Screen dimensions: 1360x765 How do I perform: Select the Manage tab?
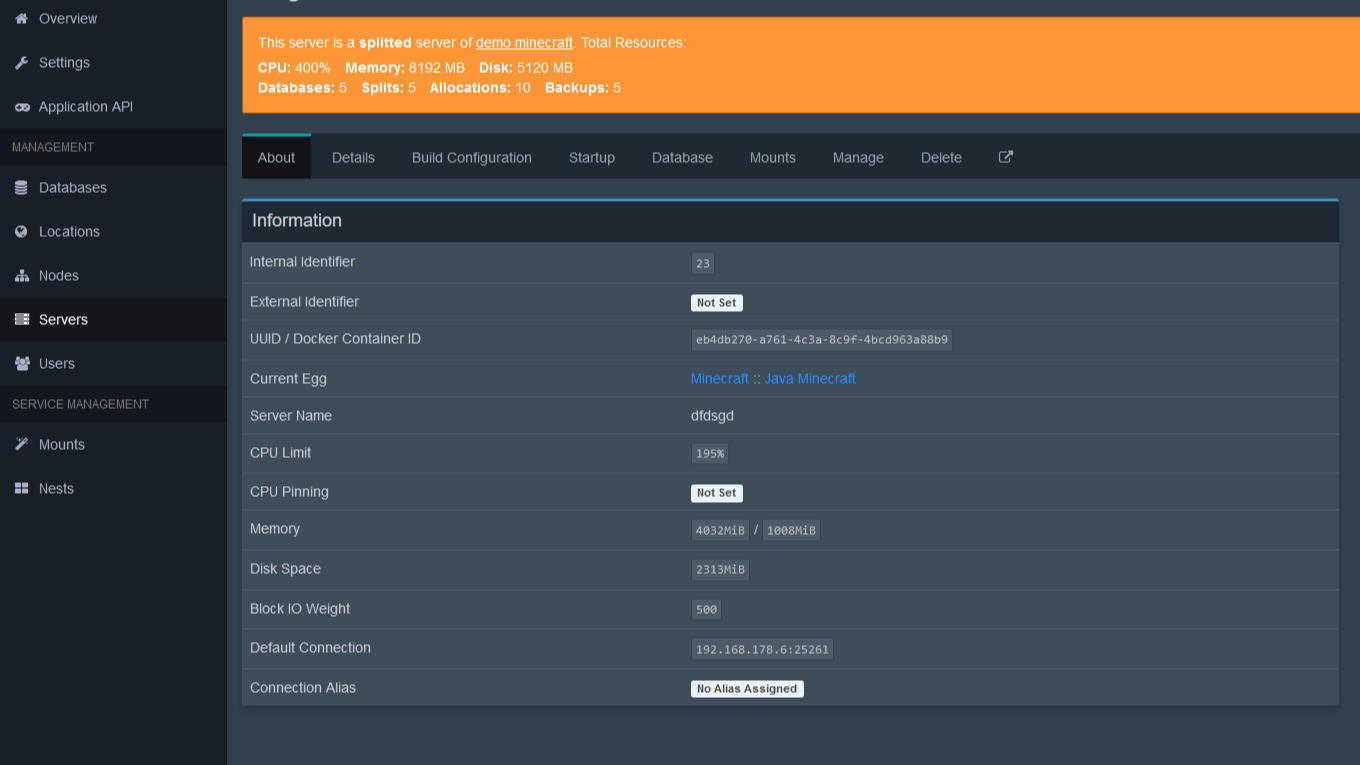(858, 158)
